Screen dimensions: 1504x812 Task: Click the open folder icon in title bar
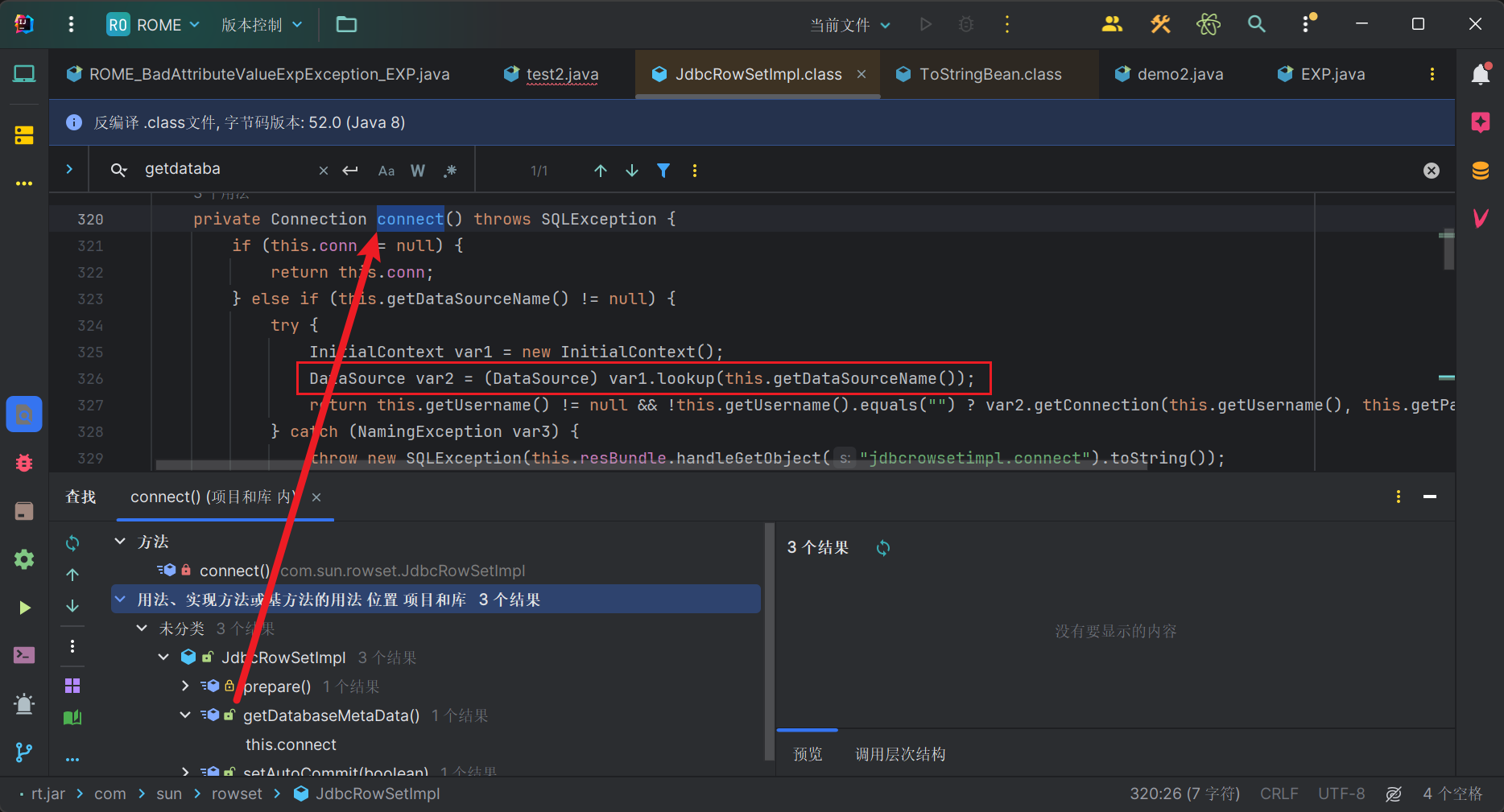coord(346,24)
